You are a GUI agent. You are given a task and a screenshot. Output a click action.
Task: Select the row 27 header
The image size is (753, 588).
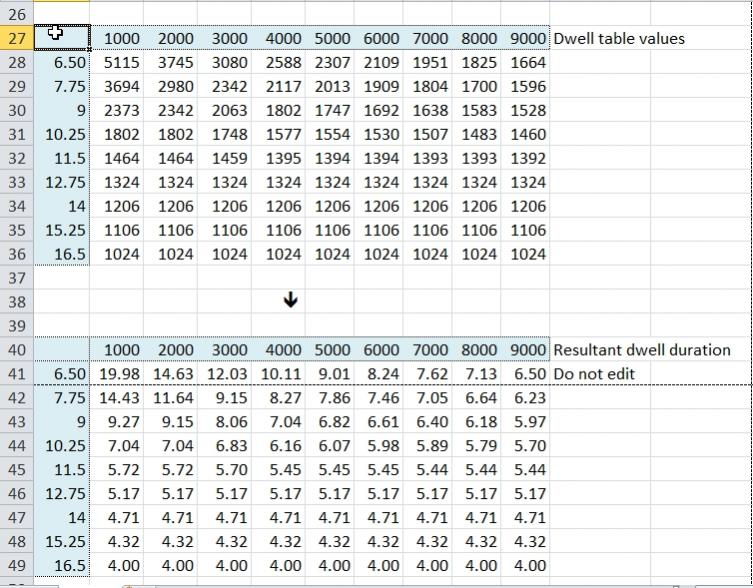pos(16,38)
